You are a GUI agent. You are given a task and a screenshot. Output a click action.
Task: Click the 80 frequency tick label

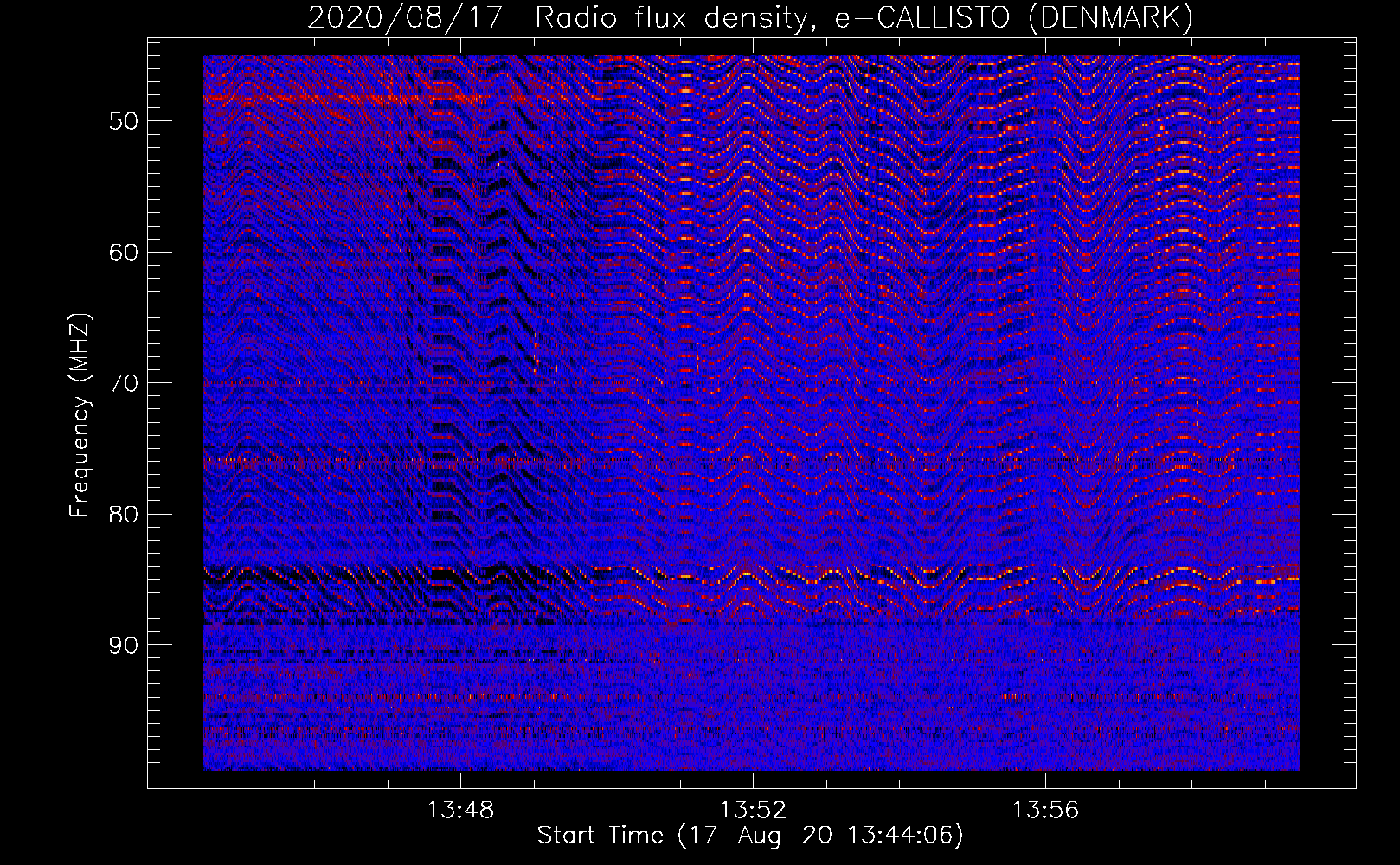coord(124,515)
